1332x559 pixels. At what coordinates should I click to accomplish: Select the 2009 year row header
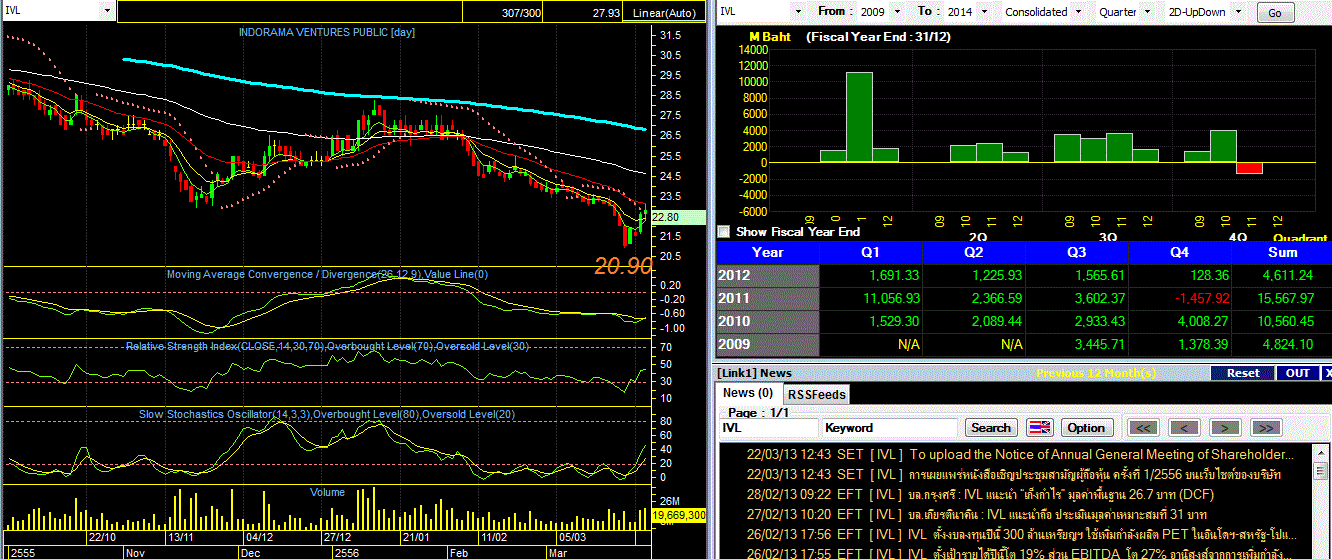tap(768, 344)
